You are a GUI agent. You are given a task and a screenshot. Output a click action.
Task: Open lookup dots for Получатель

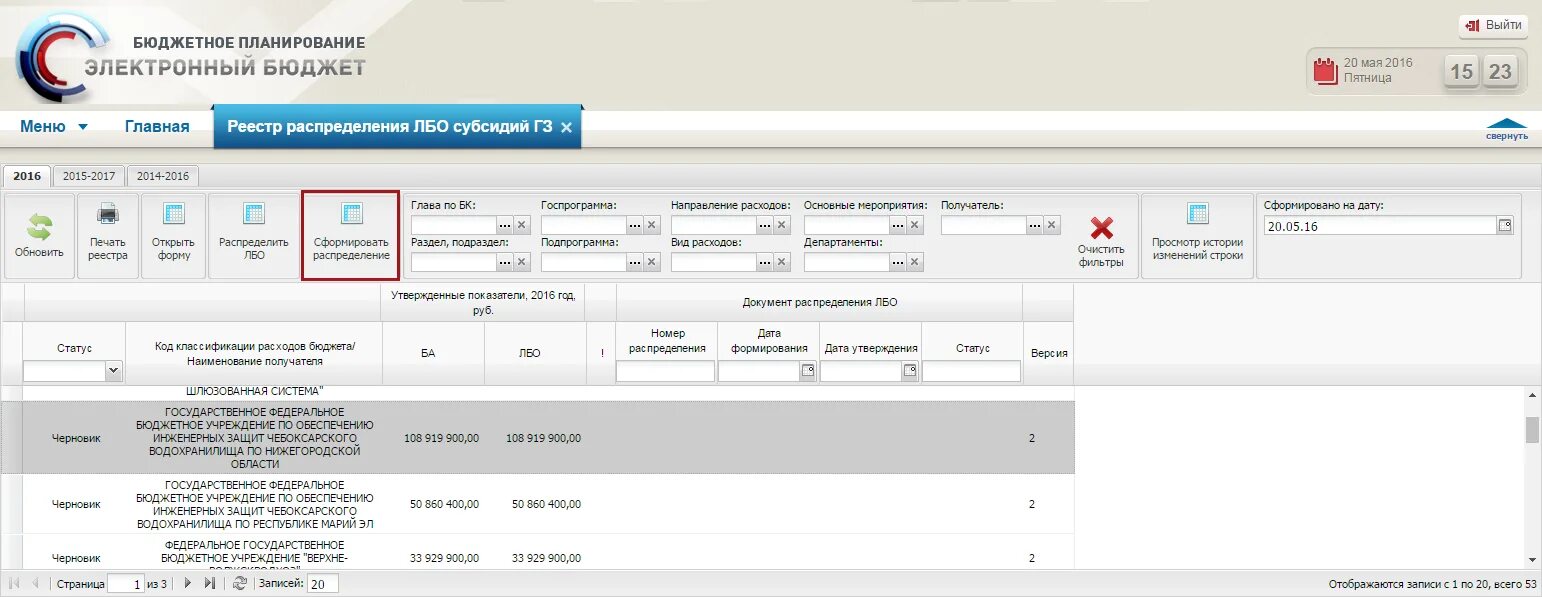[x=1035, y=225]
